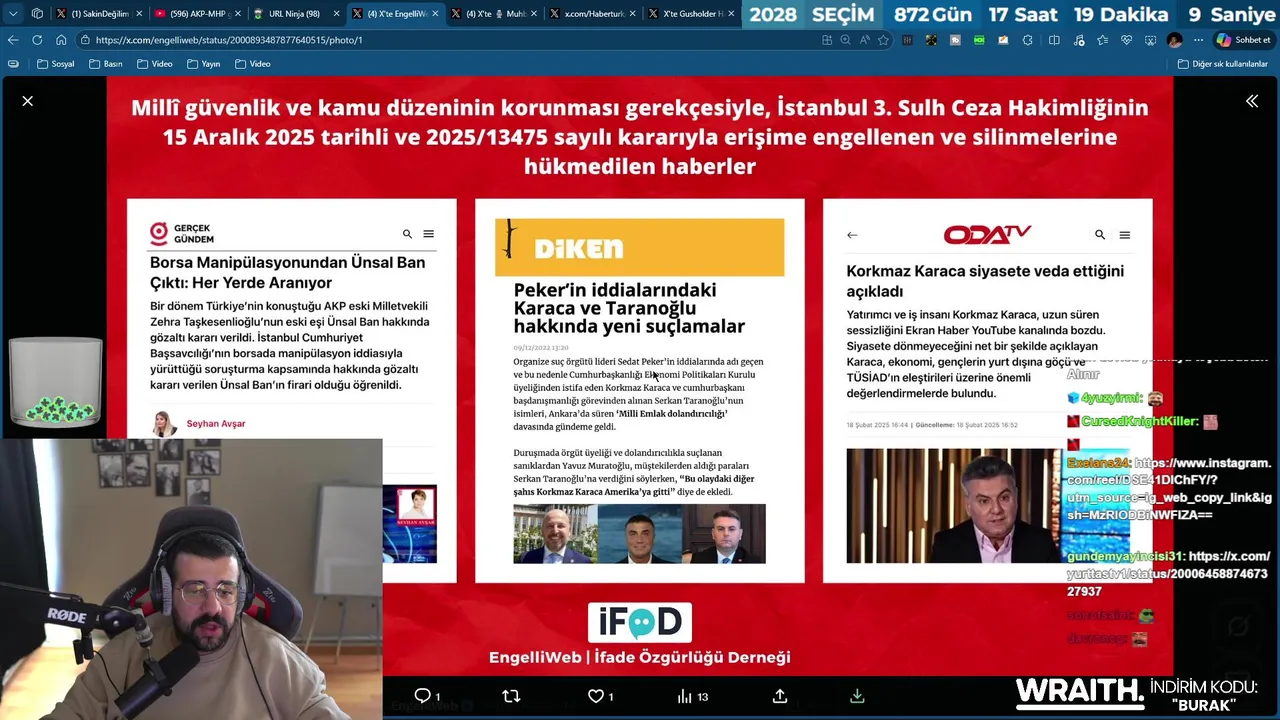The image size is (1280, 720).
Task: Click the instagram.com reel link in chat
Action: tap(1169, 489)
